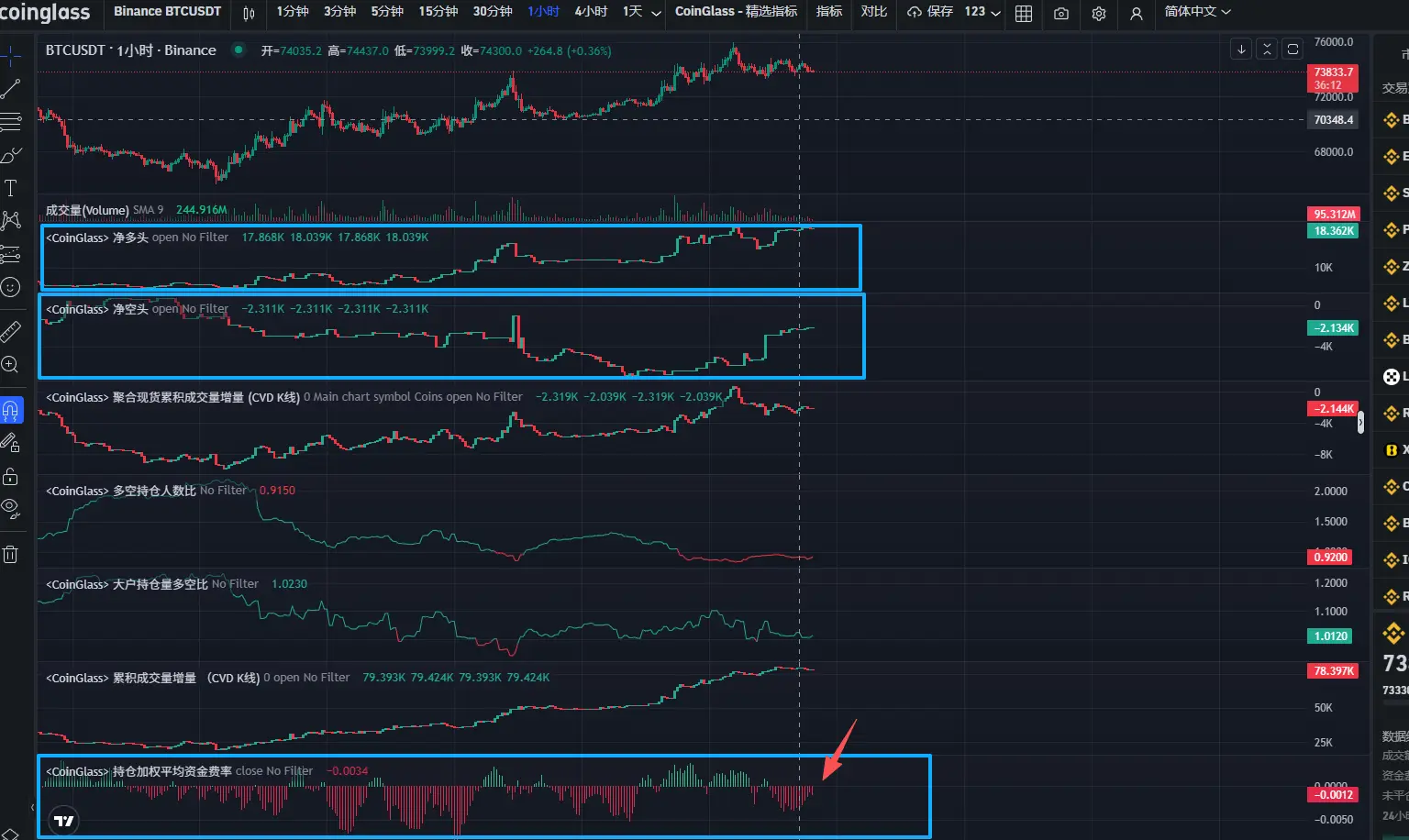Image resolution: width=1409 pixels, height=840 pixels.
Task: Click the 保存 save button
Action: pyautogui.click(x=930, y=12)
